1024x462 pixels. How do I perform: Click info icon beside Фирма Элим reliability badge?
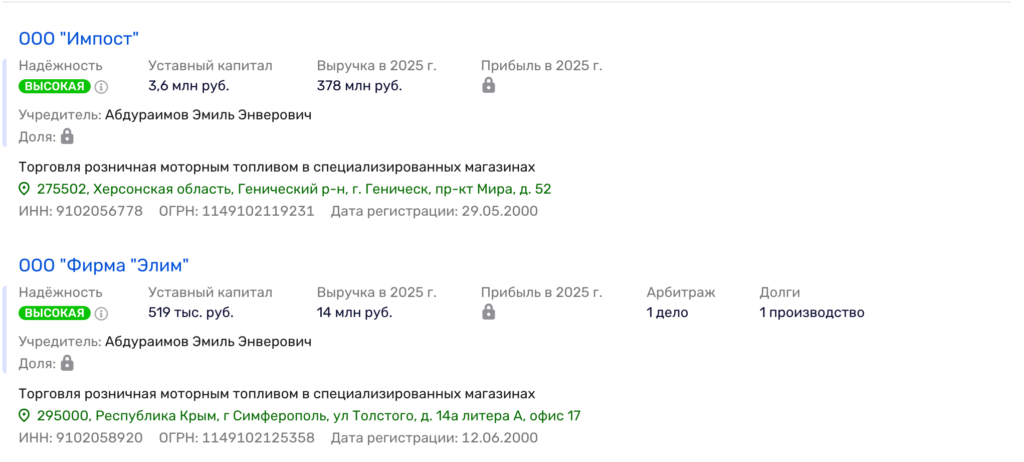click(101, 313)
